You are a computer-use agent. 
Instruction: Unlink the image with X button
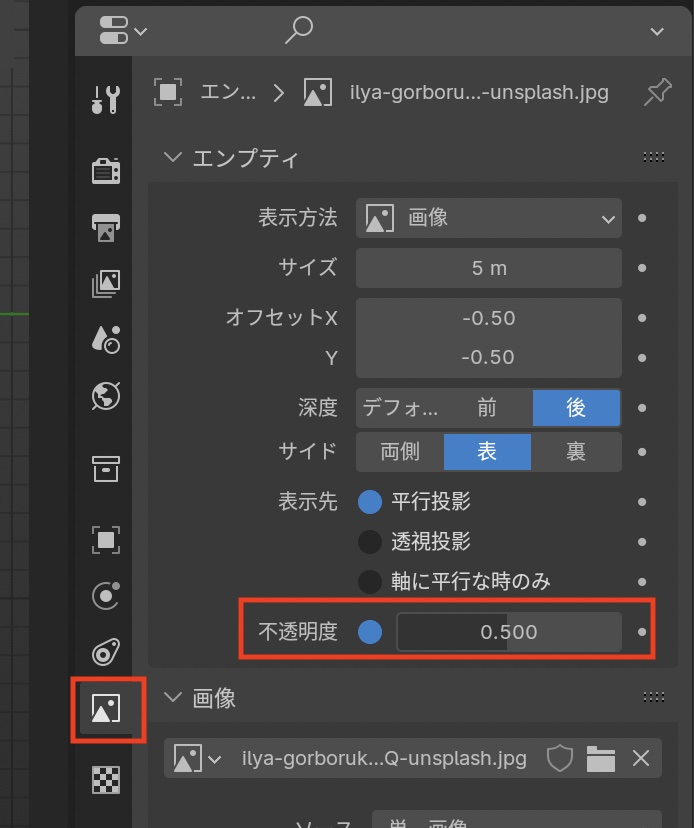[x=641, y=759]
